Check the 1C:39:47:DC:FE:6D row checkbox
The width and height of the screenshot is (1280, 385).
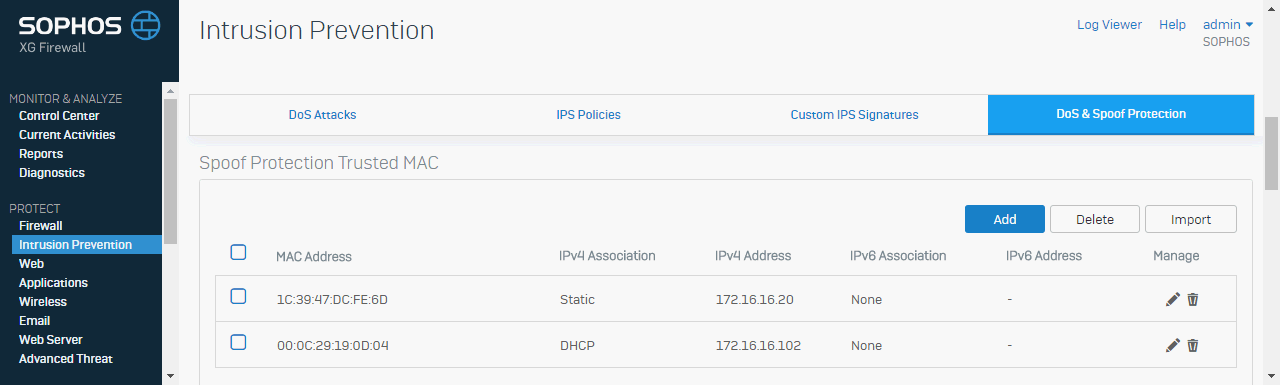click(x=238, y=296)
